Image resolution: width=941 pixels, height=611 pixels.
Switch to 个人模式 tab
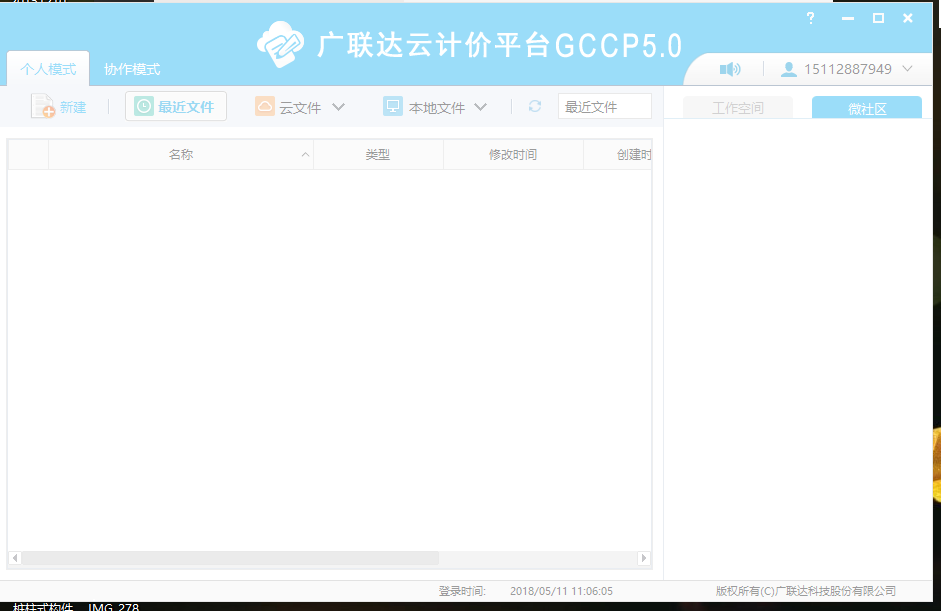(x=48, y=69)
